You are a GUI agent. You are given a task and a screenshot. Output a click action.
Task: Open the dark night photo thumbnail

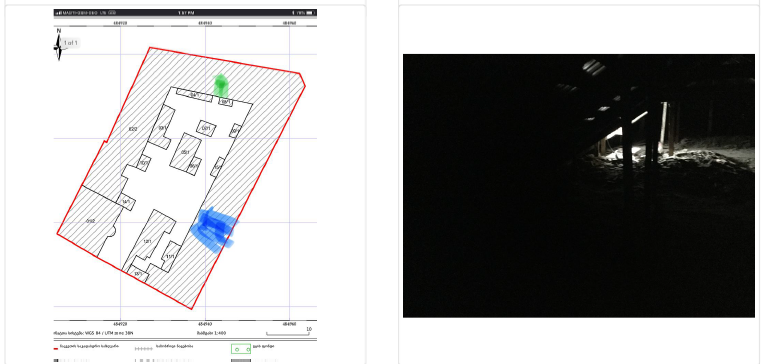pyautogui.click(x=579, y=186)
